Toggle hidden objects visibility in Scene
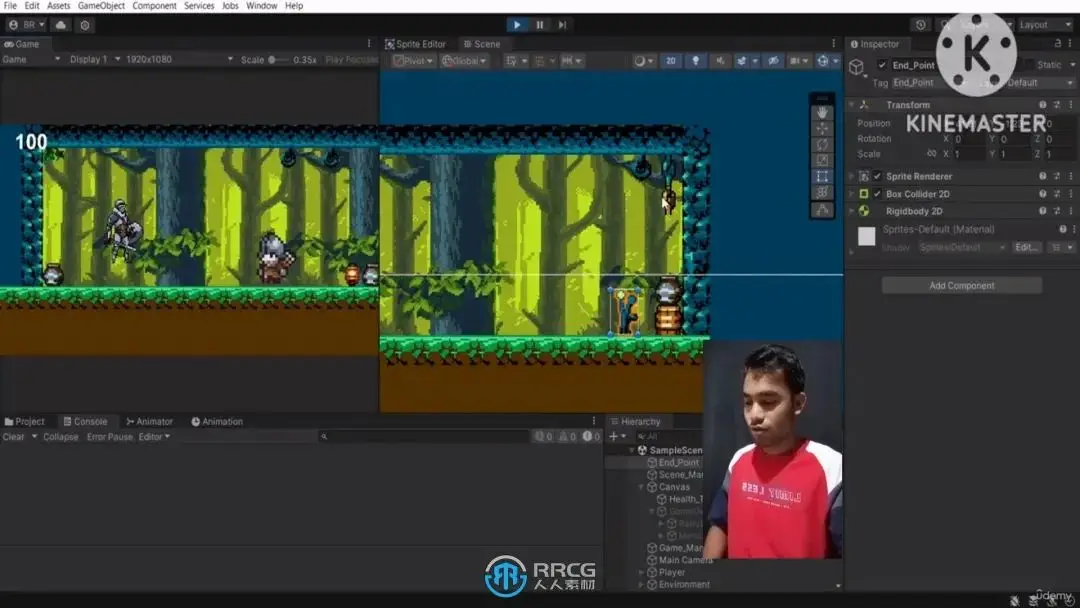Image resolution: width=1080 pixels, height=608 pixels. 773,61
